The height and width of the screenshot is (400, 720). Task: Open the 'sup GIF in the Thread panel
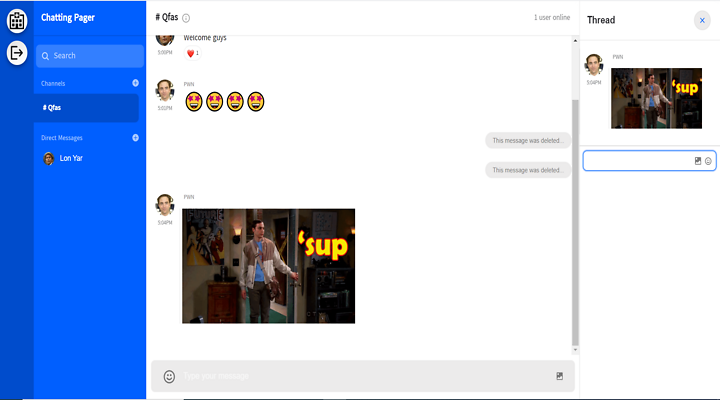656,98
